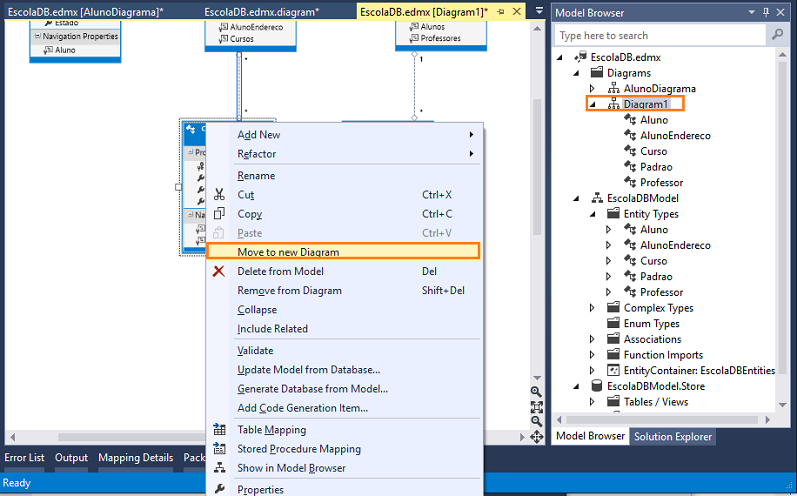
Task: Expand the Function Imports folder
Action: 592,355
